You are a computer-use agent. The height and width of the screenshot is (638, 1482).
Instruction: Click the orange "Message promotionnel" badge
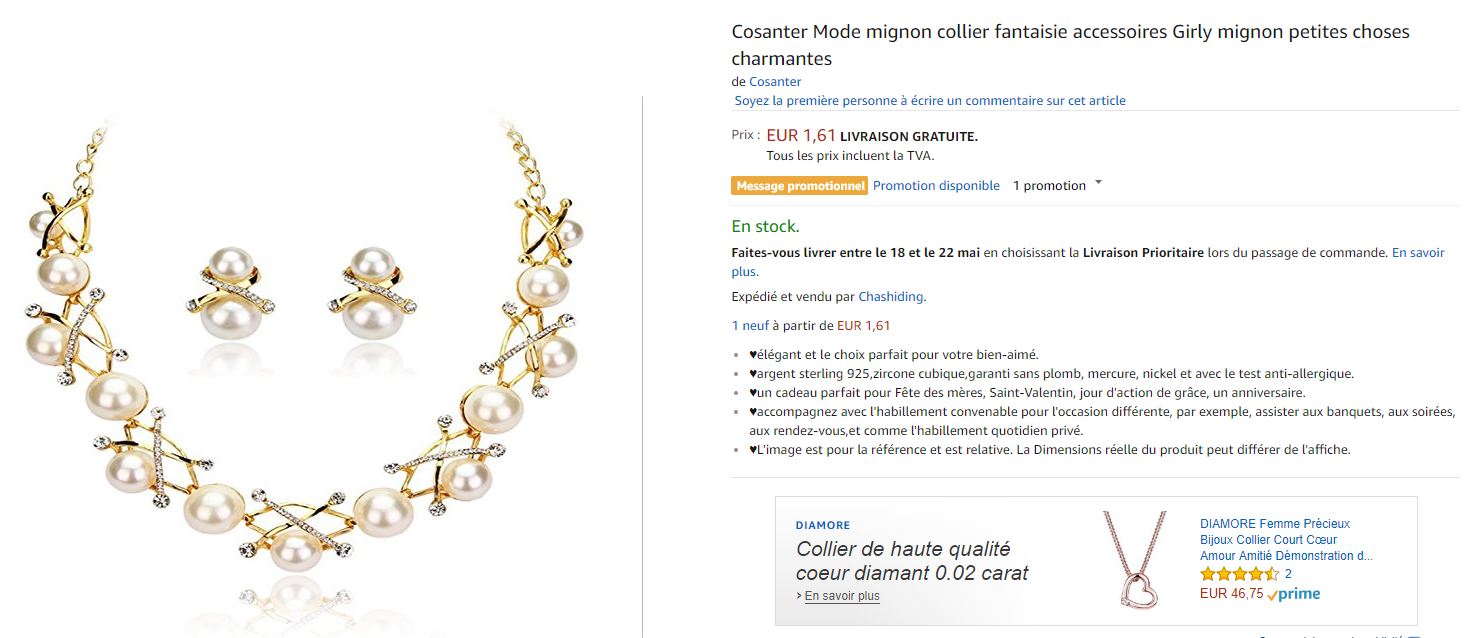click(799, 186)
